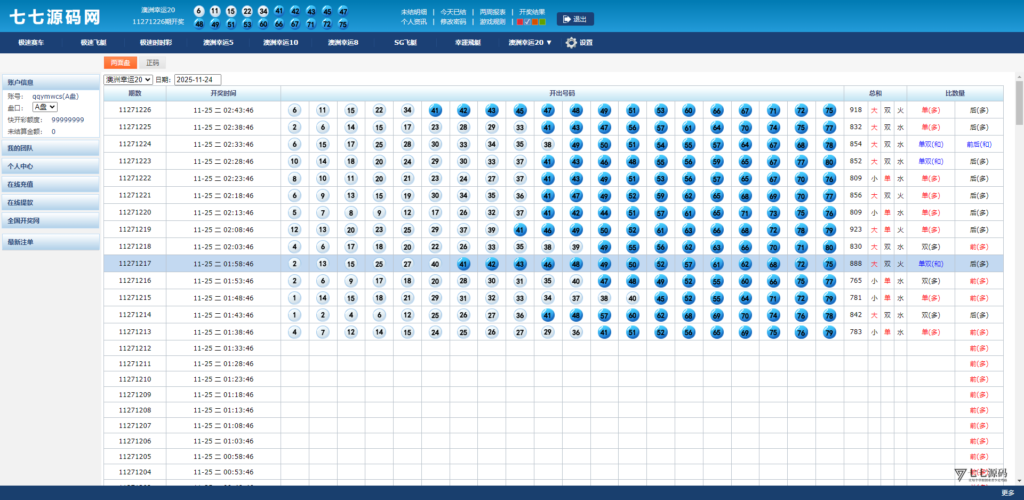Click the vertical scrollbar on the right

[1018, 100]
